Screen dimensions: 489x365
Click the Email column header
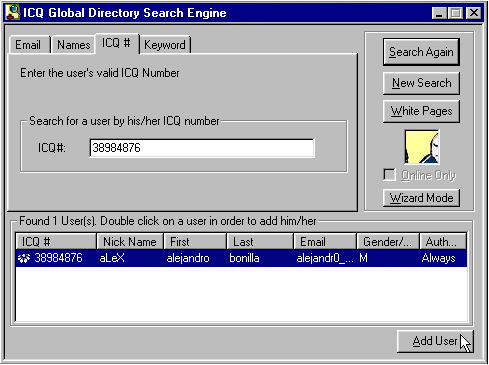325,241
